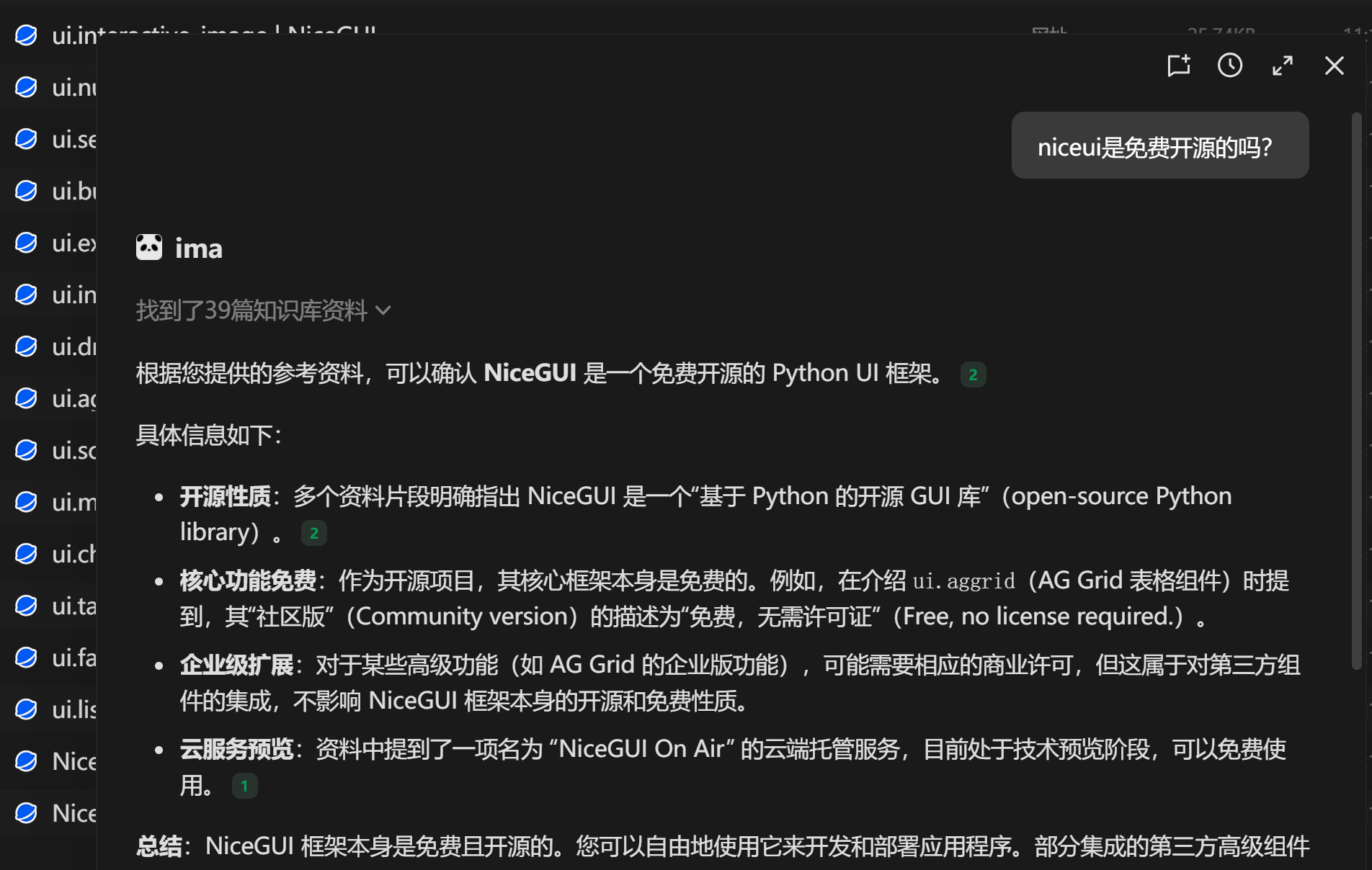Open chat history clock icon
1372x870 pixels.
pos(1230,66)
